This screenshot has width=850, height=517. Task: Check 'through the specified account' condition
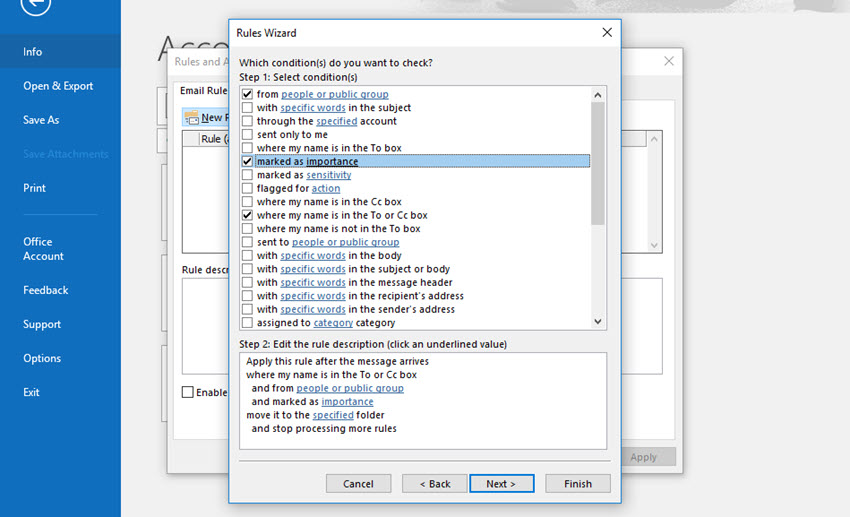247,121
